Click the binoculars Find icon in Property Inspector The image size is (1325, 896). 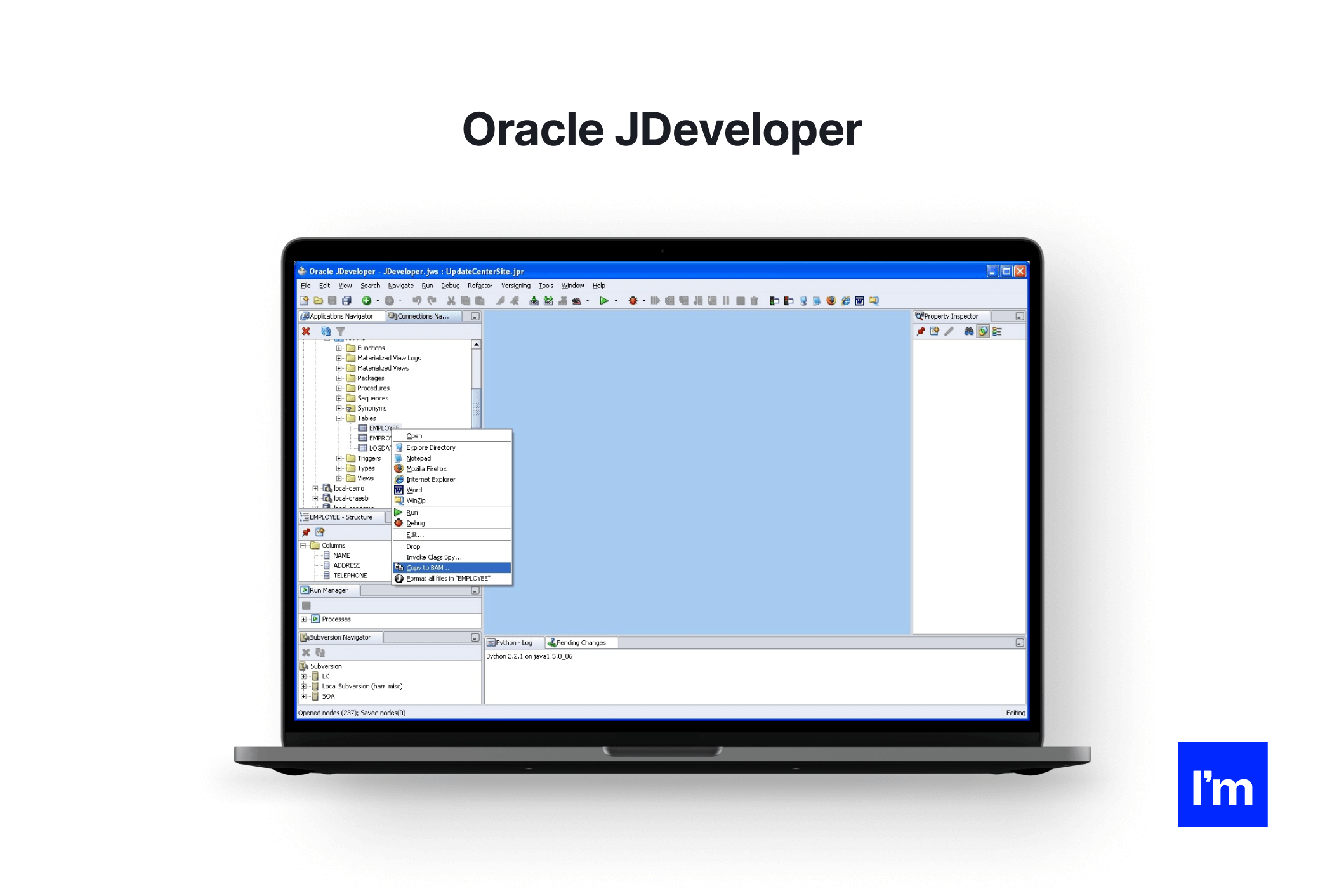point(968,331)
